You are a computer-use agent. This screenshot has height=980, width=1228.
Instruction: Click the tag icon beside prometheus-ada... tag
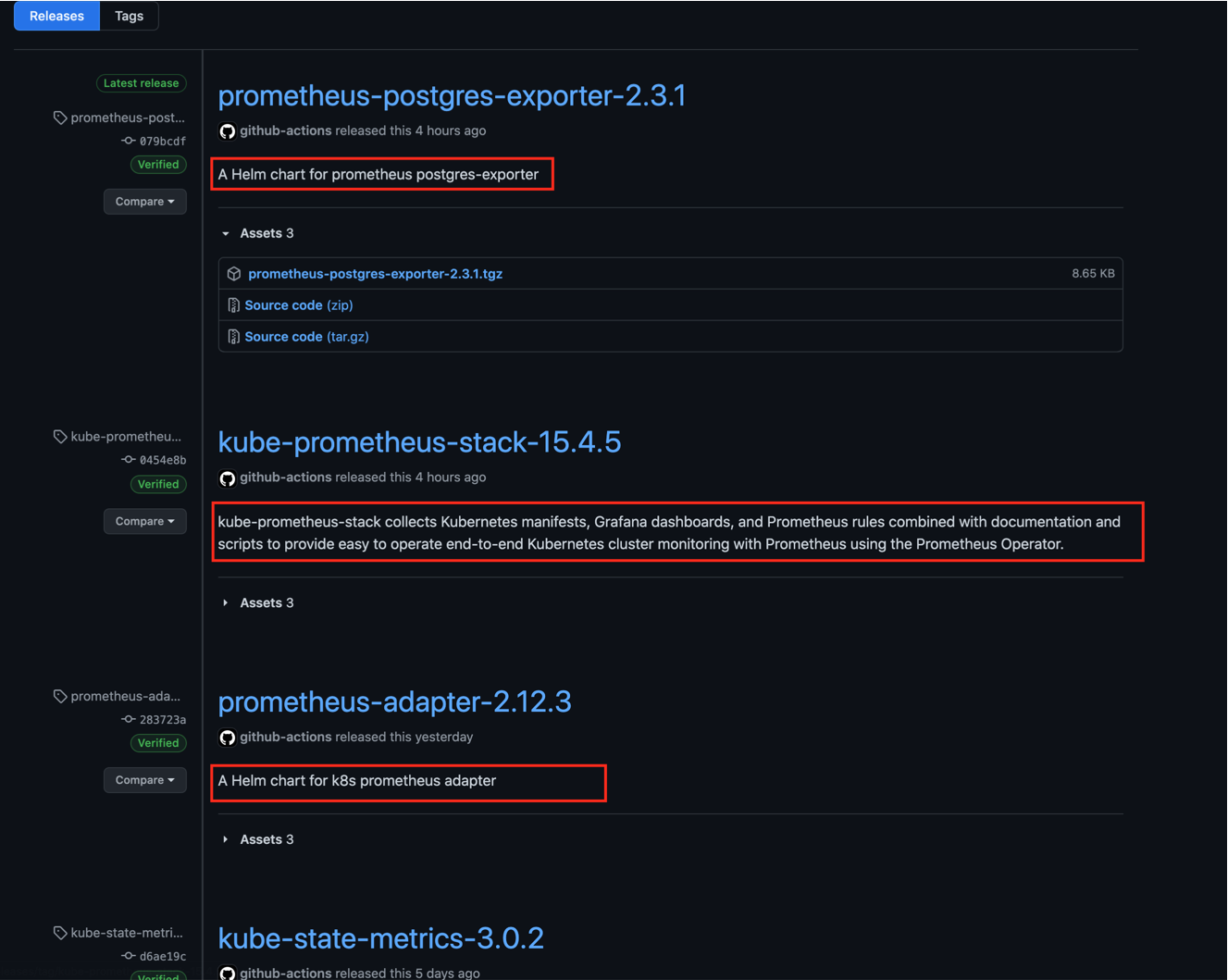(x=60, y=696)
